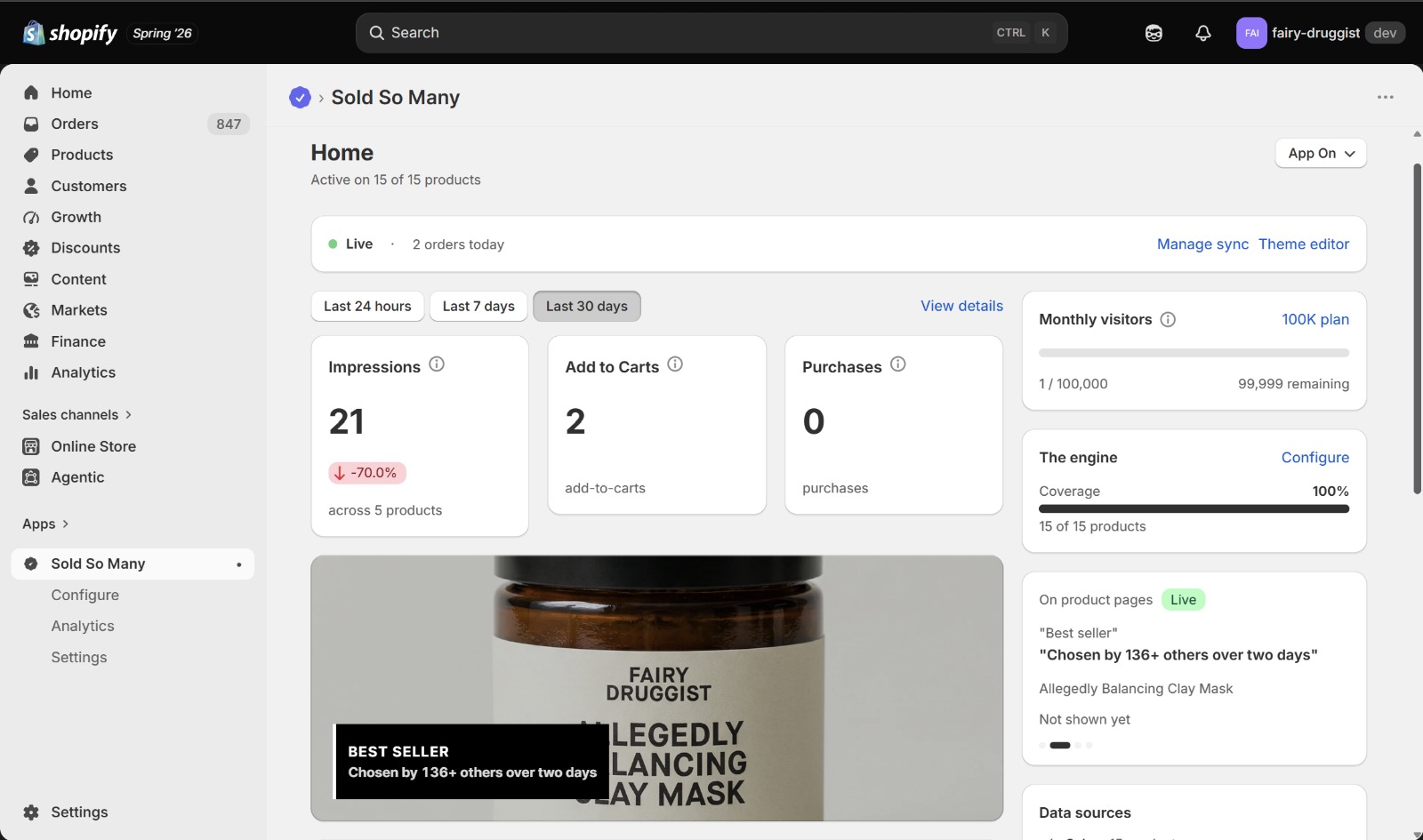Click the 847 orders count badge

coord(229,124)
